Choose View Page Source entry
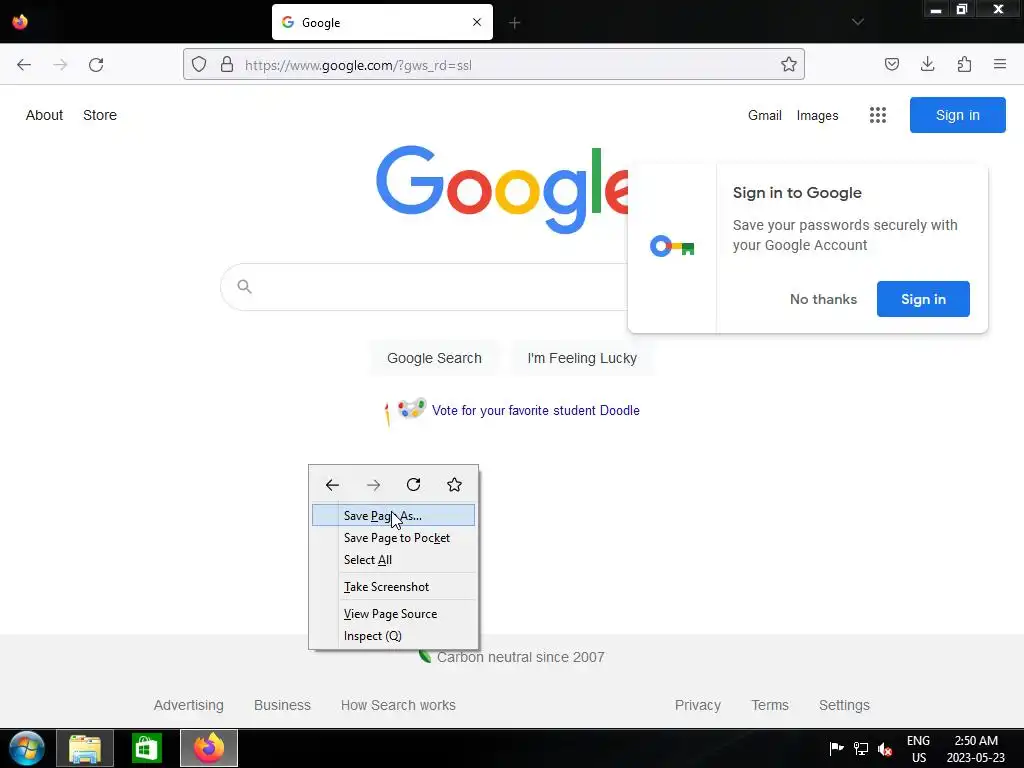The height and width of the screenshot is (768, 1024). 393,614
